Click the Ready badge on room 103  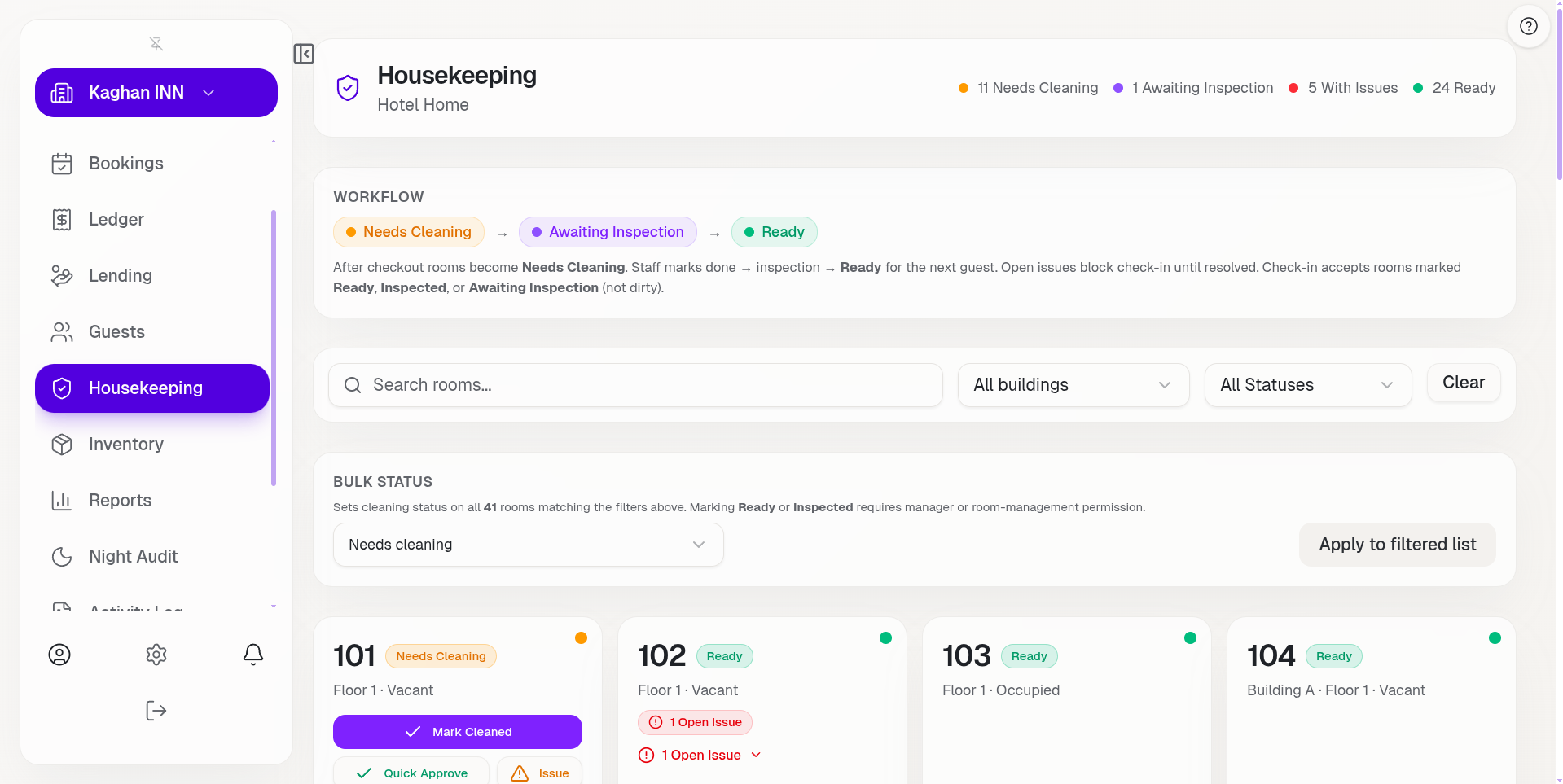point(1030,656)
